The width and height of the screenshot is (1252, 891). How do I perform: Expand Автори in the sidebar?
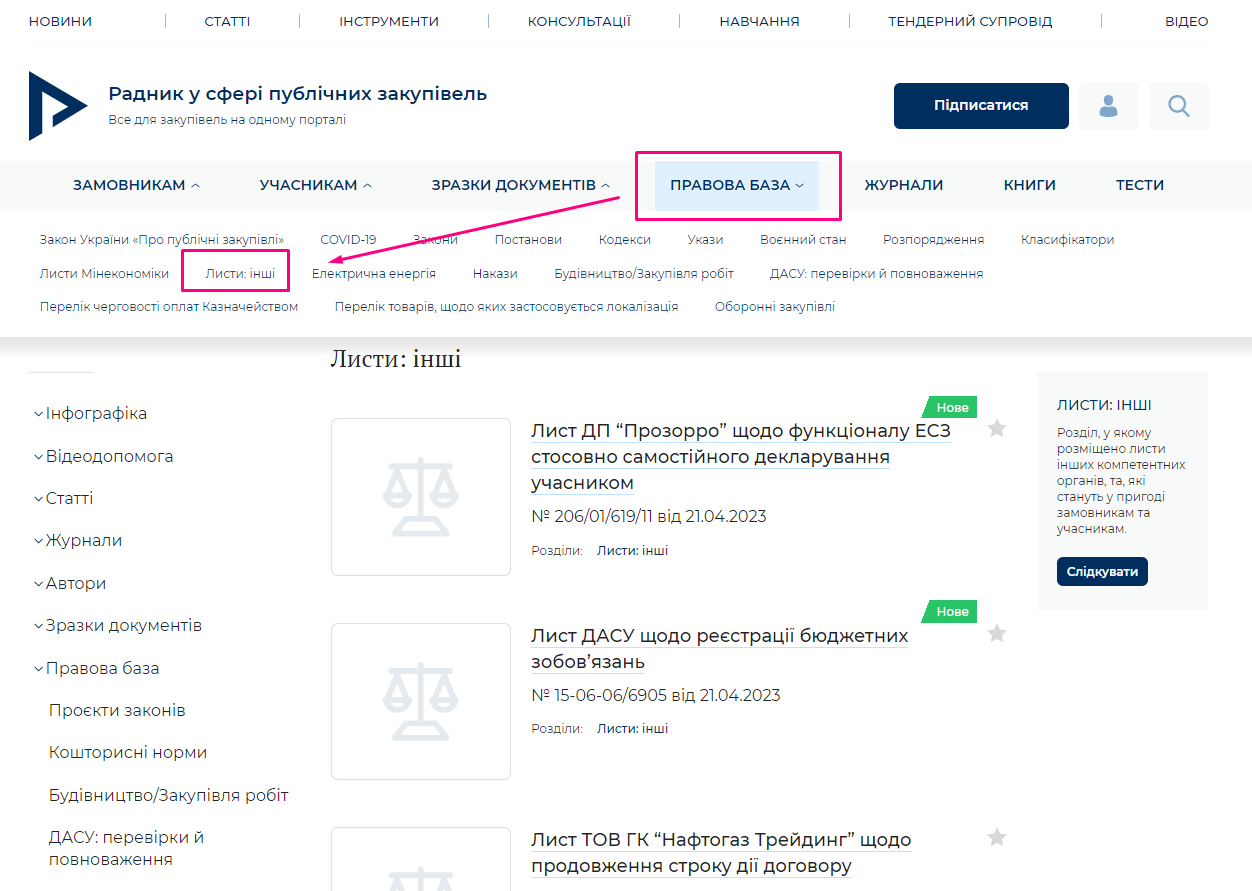[69, 584]
